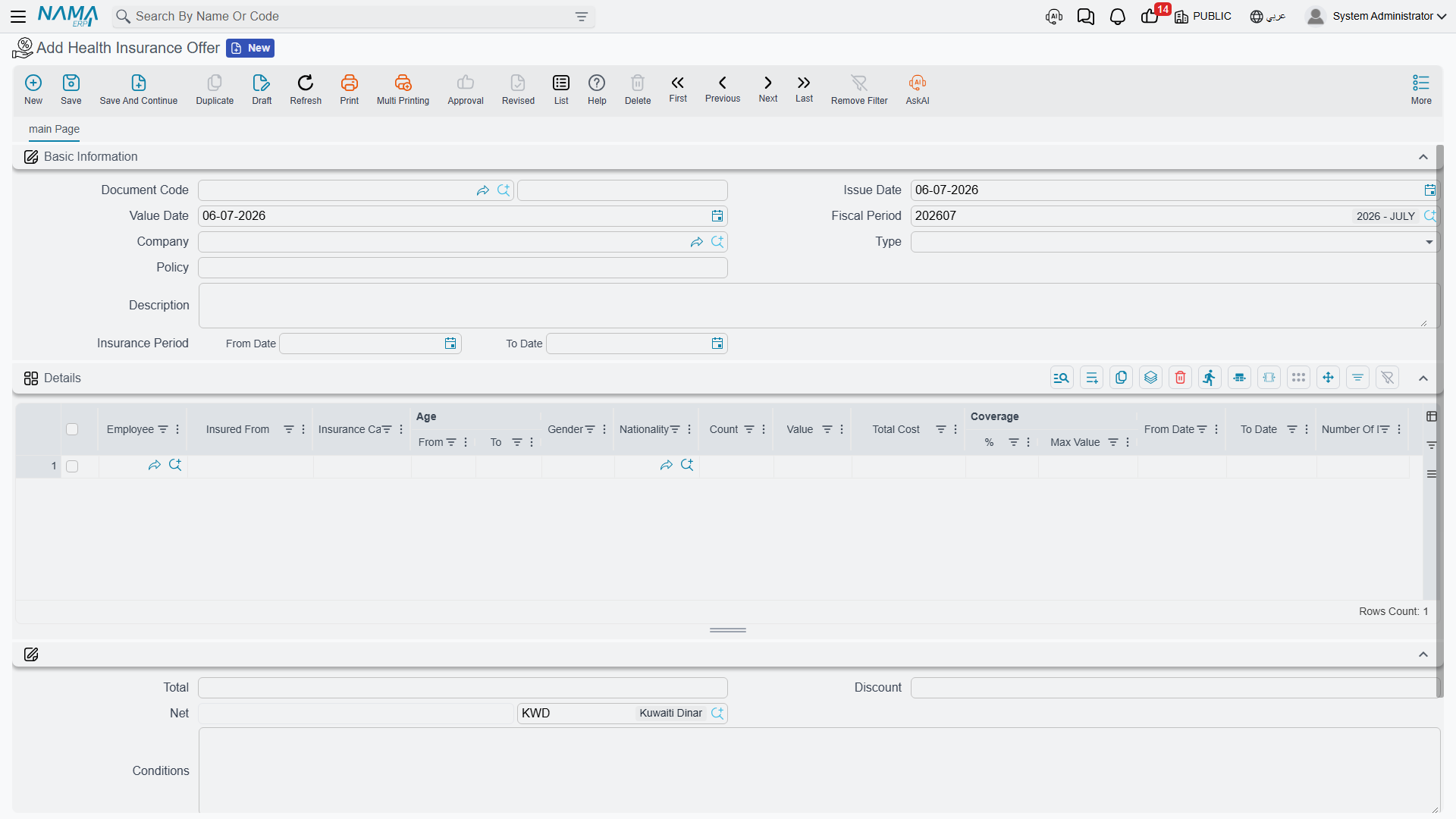Check the row 1 checkbox
This screenshot has height=819, width=1456.
click(72, 466)
